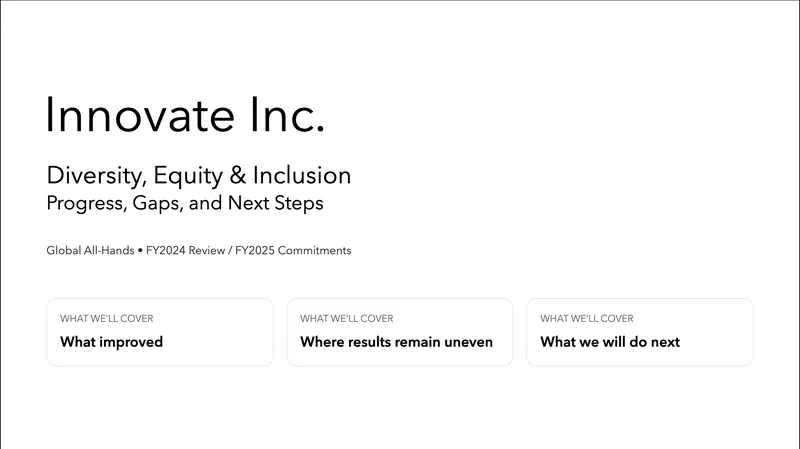Click the "Innovate Inc." title text
This screenshot has width=800, height=449.
coord(186,116)
